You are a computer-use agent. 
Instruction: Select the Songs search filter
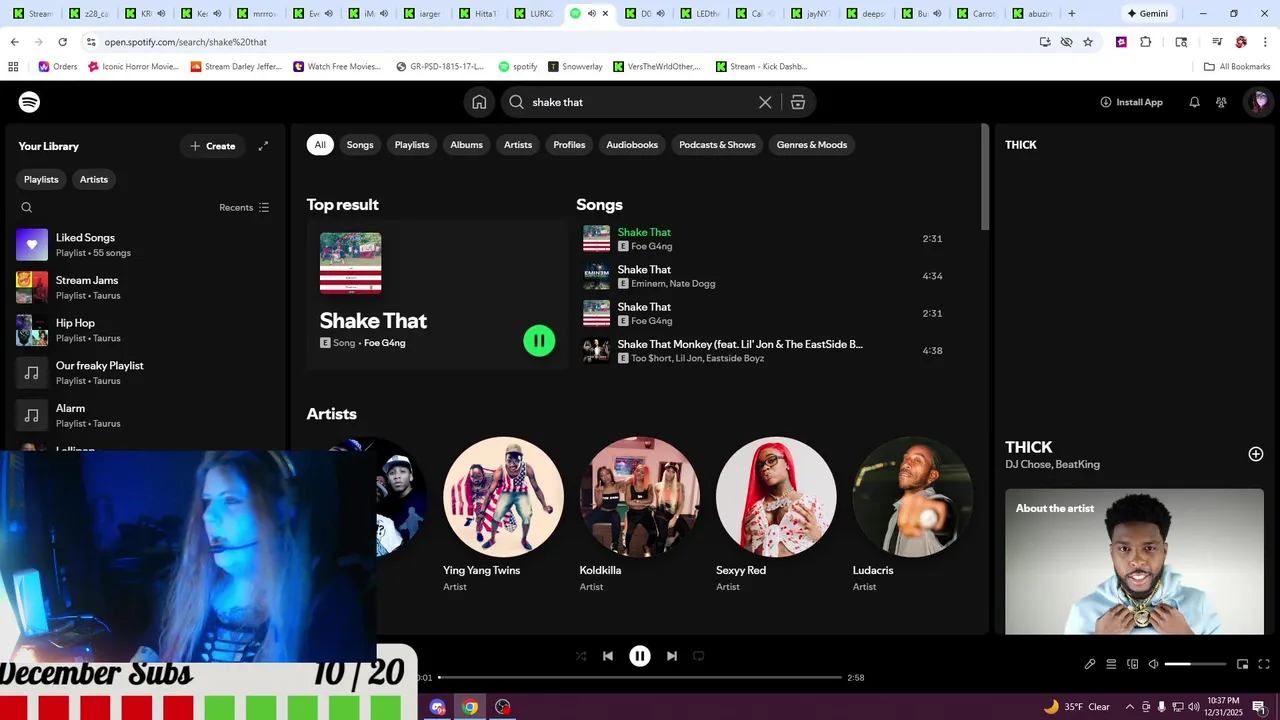click(360, 145)
